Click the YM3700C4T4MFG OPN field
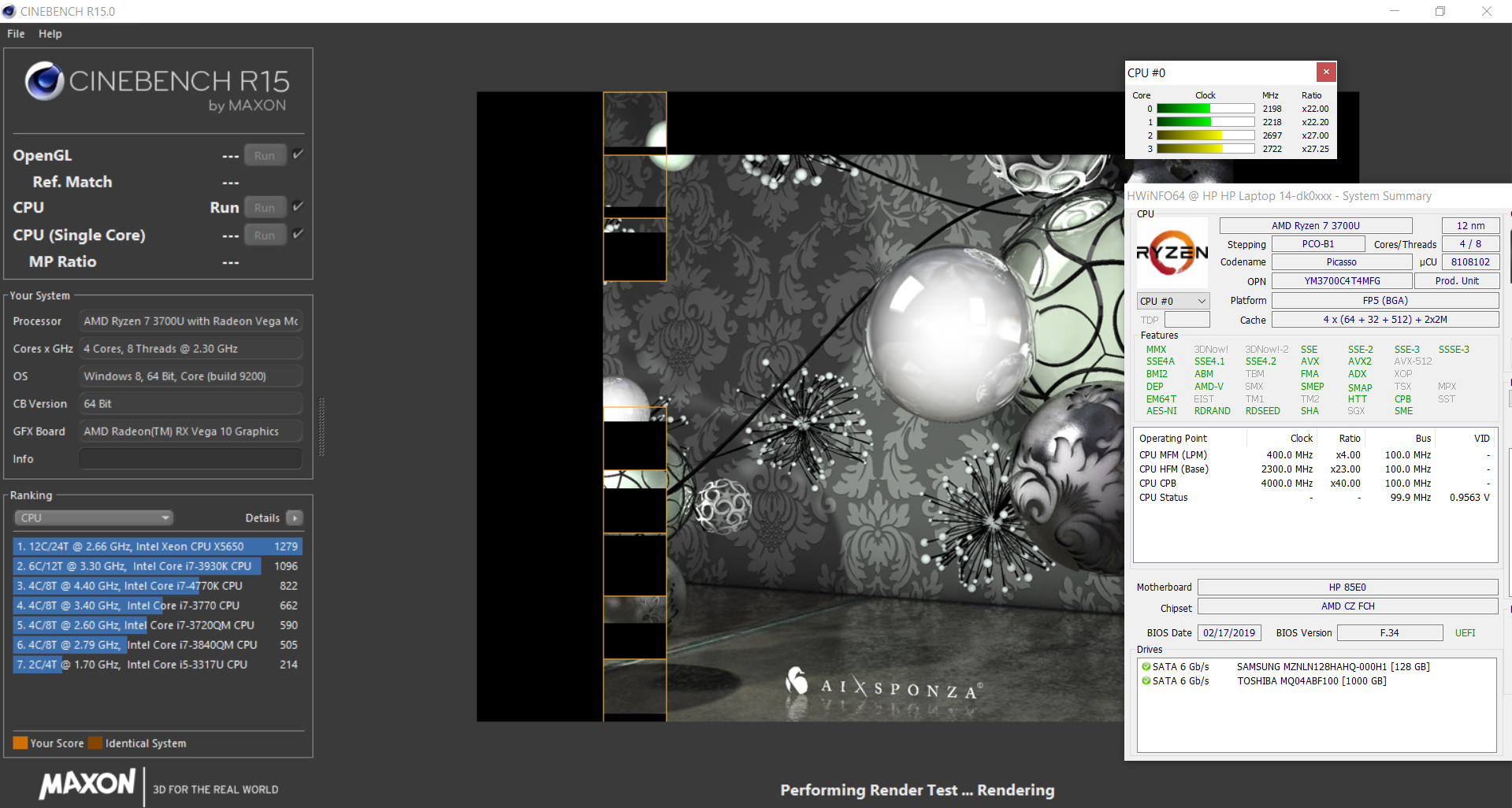The image size is (1512, 808). point(1341,281)
